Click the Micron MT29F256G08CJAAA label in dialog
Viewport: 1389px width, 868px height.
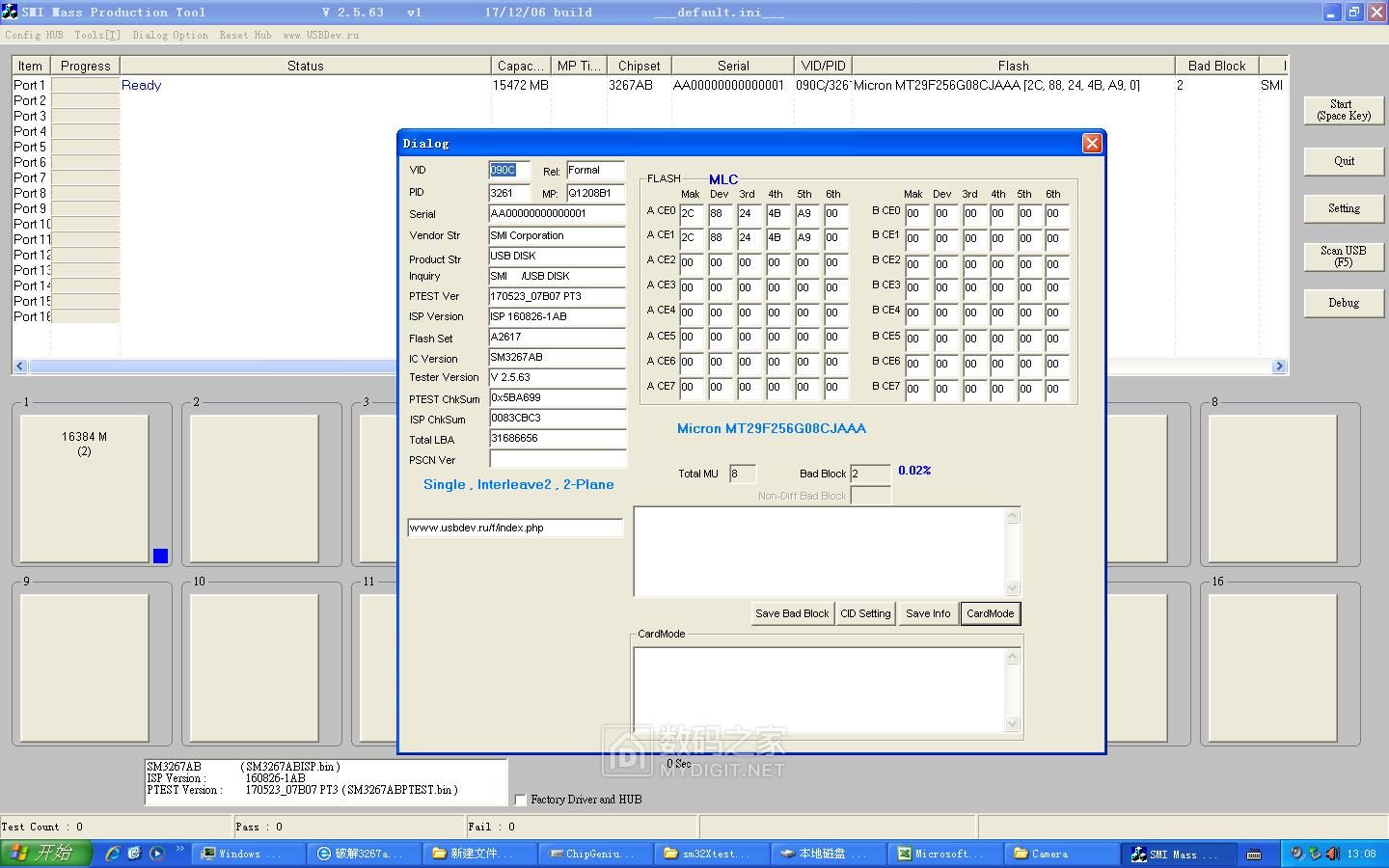click(772, 428)
